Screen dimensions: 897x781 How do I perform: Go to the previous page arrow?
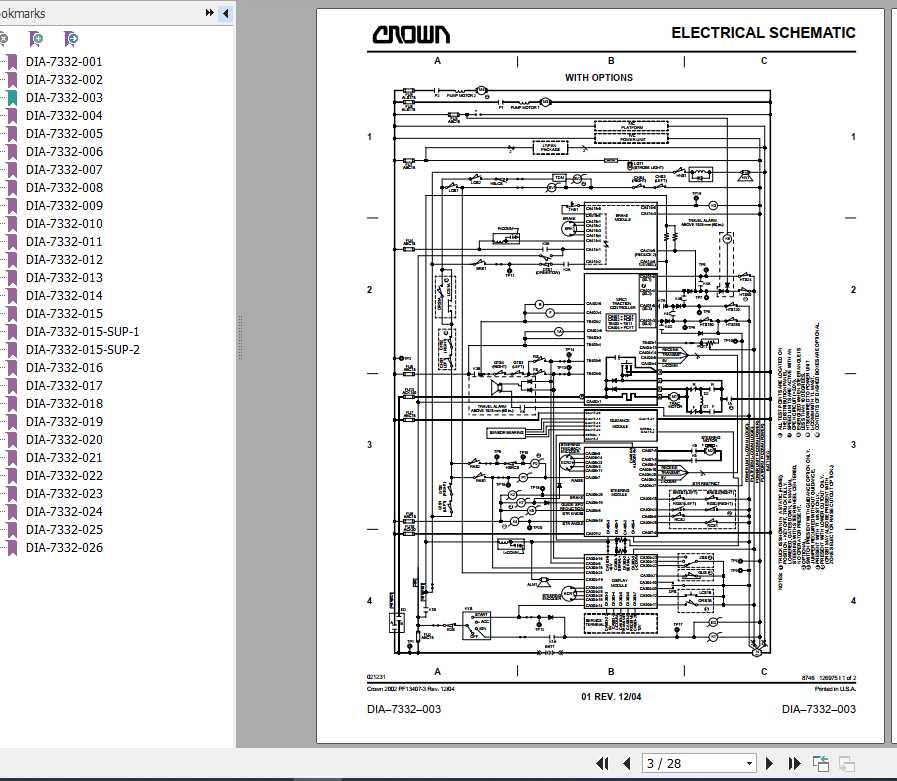pos(627,763)
